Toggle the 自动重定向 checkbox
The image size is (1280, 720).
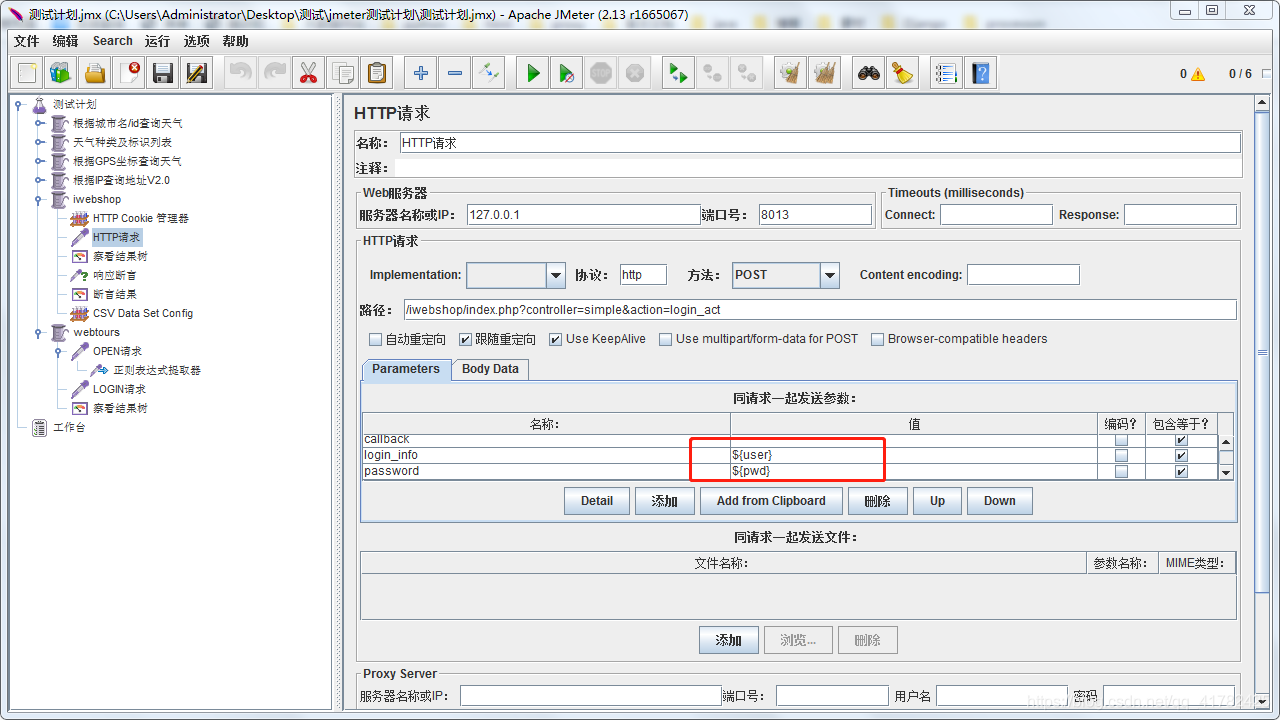click(376, 339)
